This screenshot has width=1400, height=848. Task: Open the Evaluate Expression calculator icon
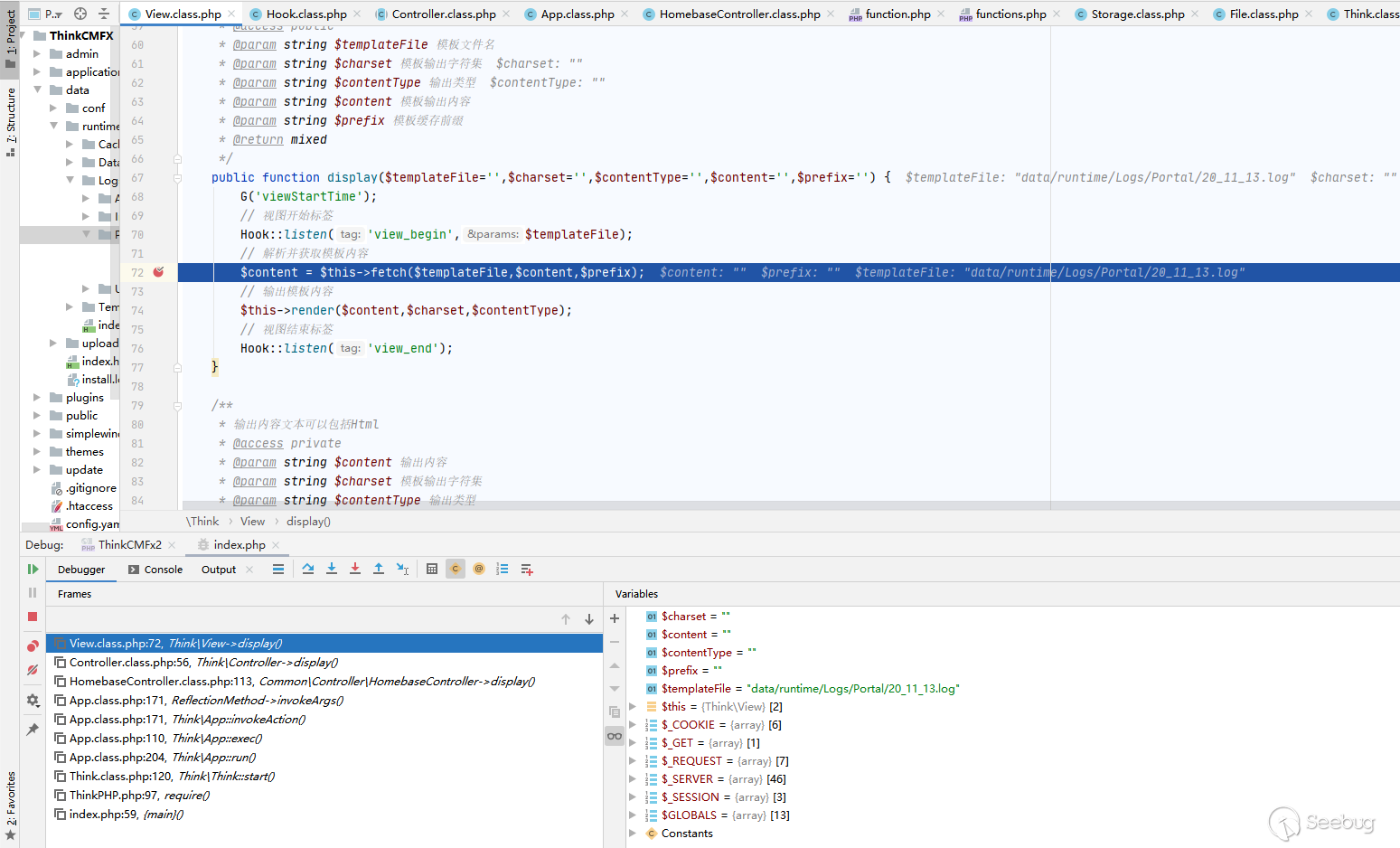432,569
